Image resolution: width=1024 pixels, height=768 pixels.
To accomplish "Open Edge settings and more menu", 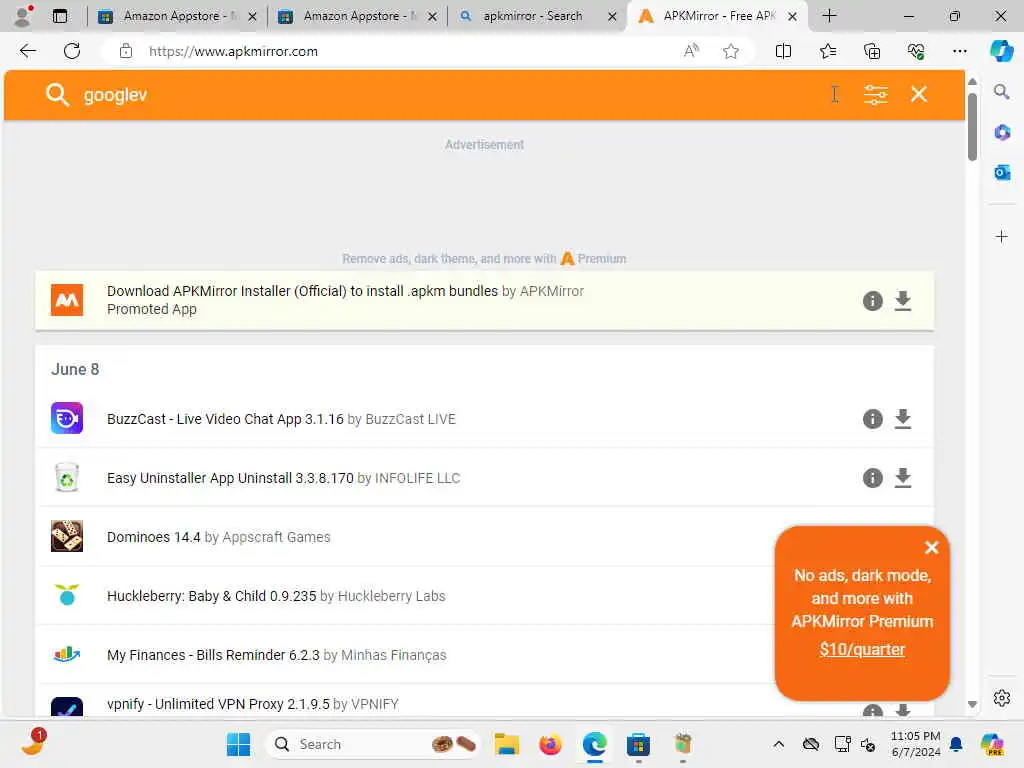I will point(959,51).
